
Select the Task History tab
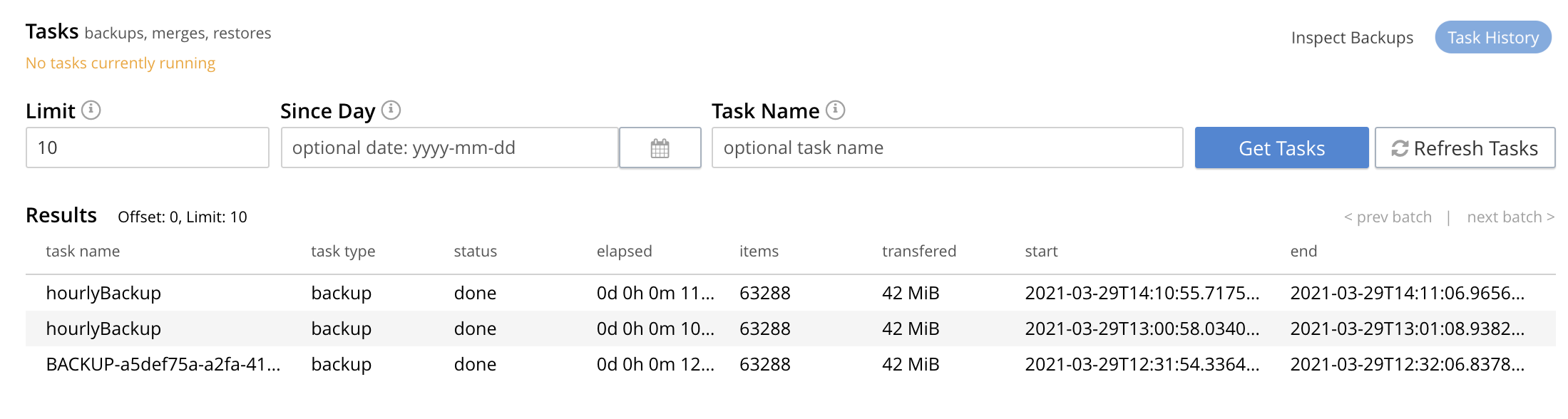coord(1492,38)
